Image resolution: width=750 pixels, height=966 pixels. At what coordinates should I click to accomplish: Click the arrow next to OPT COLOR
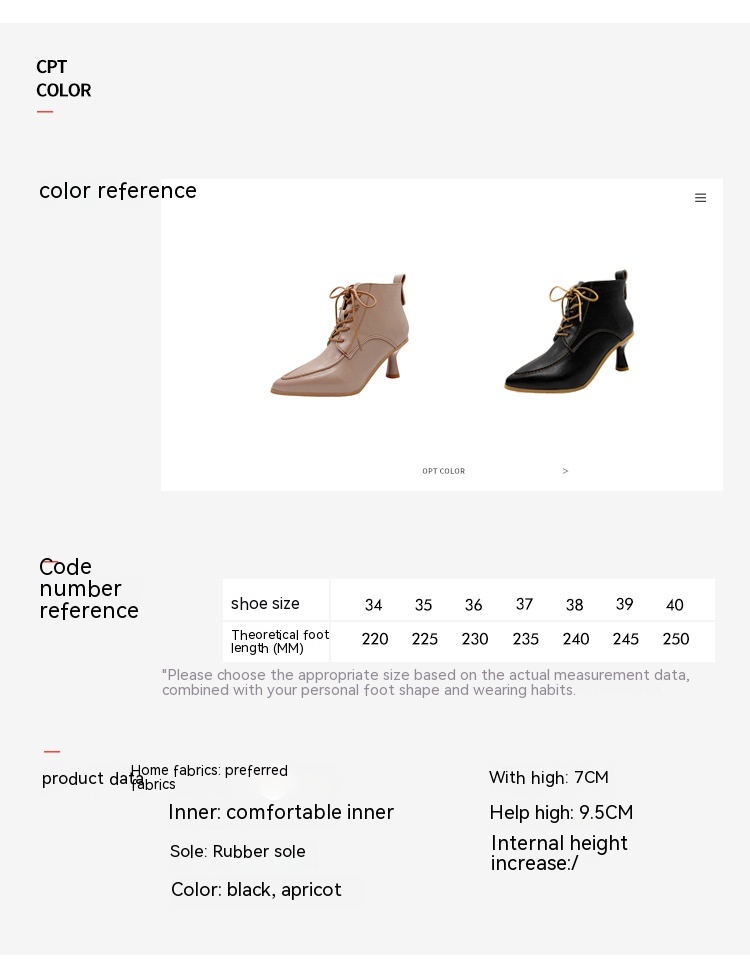click(565, 471)
